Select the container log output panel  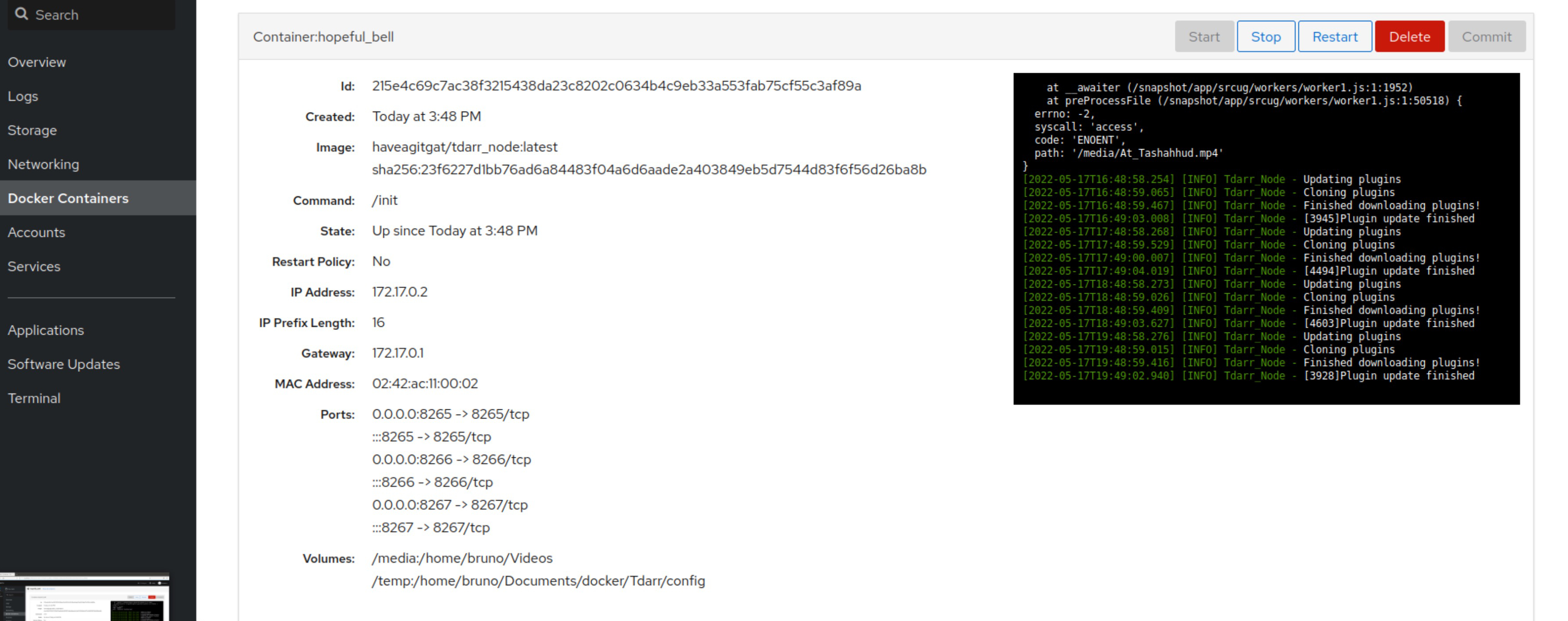coord(1266,237)
